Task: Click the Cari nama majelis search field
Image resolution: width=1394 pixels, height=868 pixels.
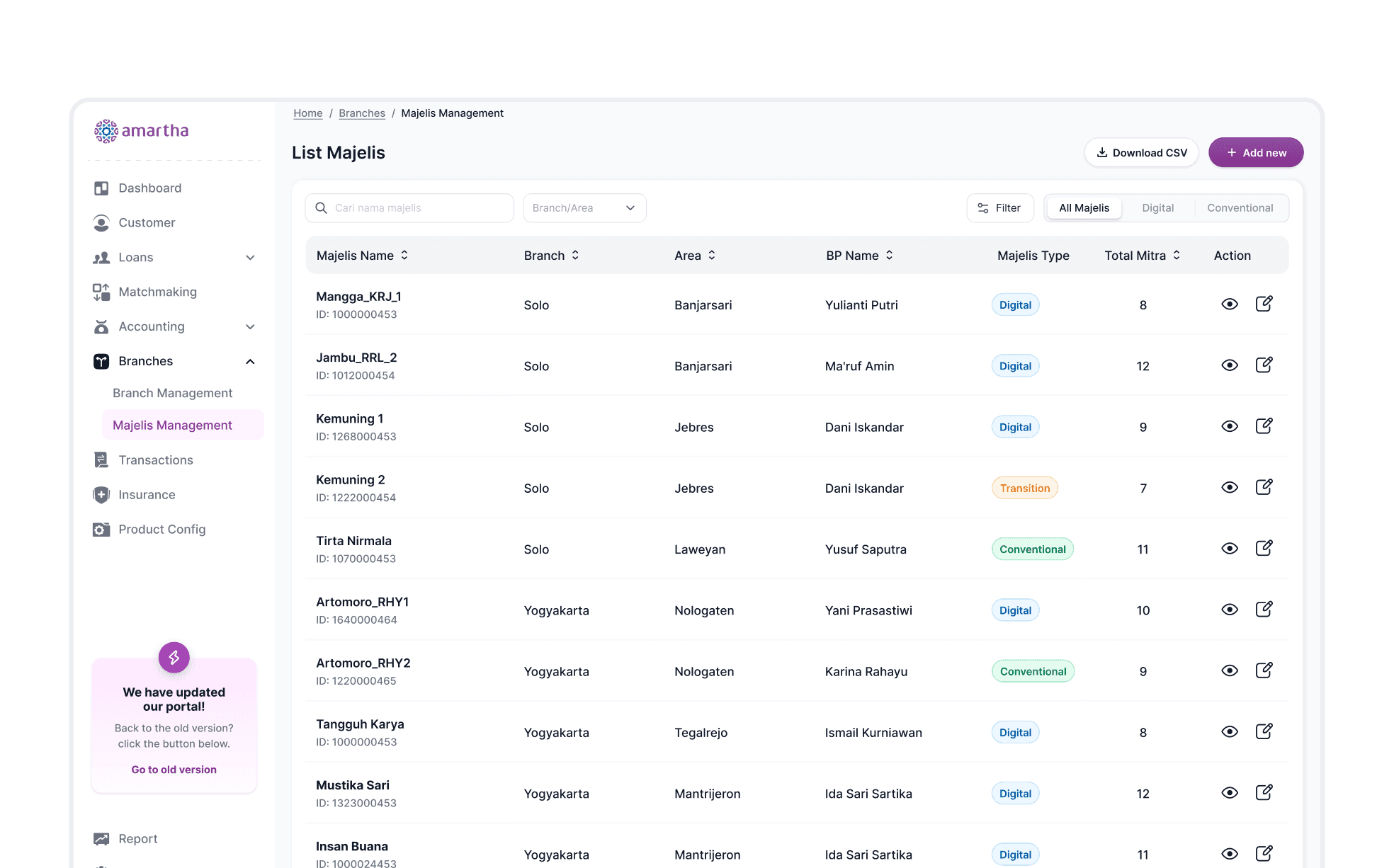Action: pos(418,208)
